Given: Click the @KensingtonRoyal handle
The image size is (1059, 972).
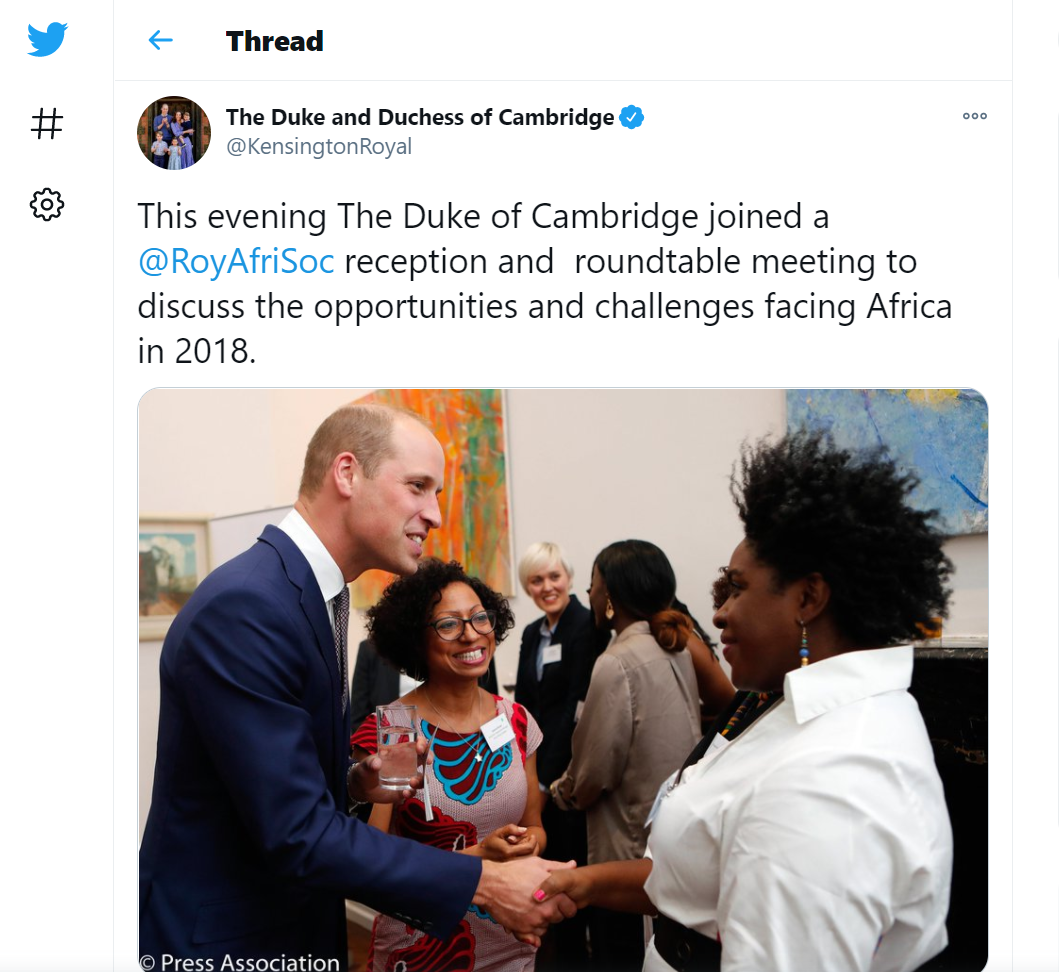Looking at the screenshot, I should (319, 147).
